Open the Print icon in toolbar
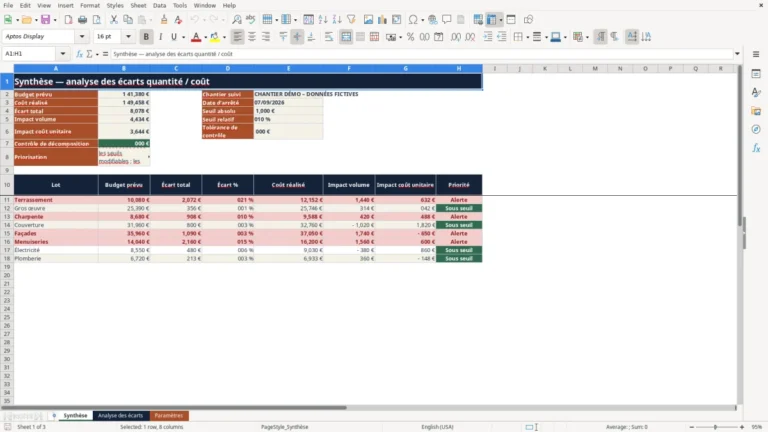Viewport: 768px width, 432px height. click(x=82, y=20)
